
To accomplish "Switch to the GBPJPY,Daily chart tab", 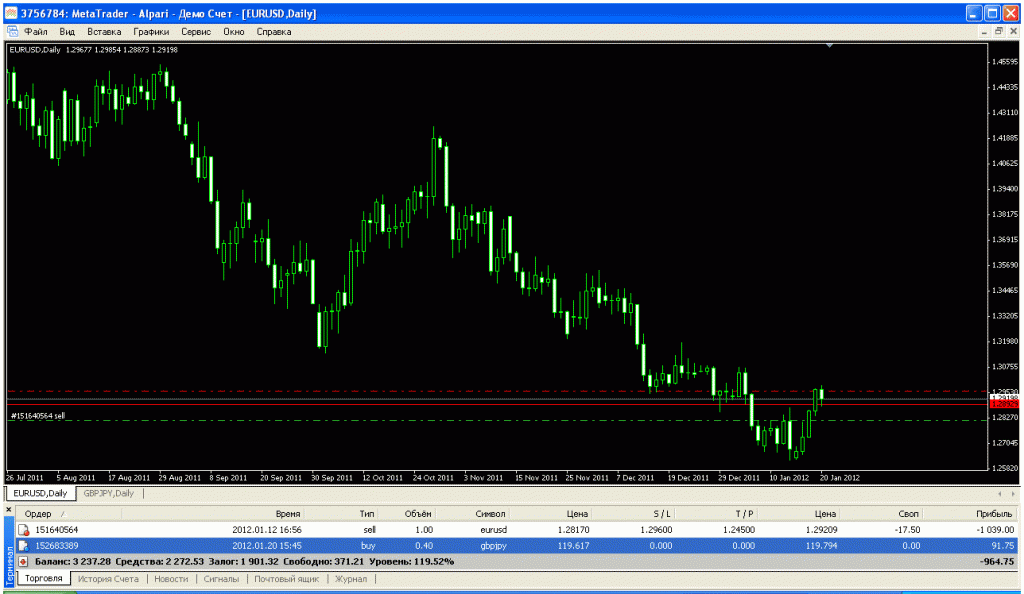I will (x=110, y=493).
